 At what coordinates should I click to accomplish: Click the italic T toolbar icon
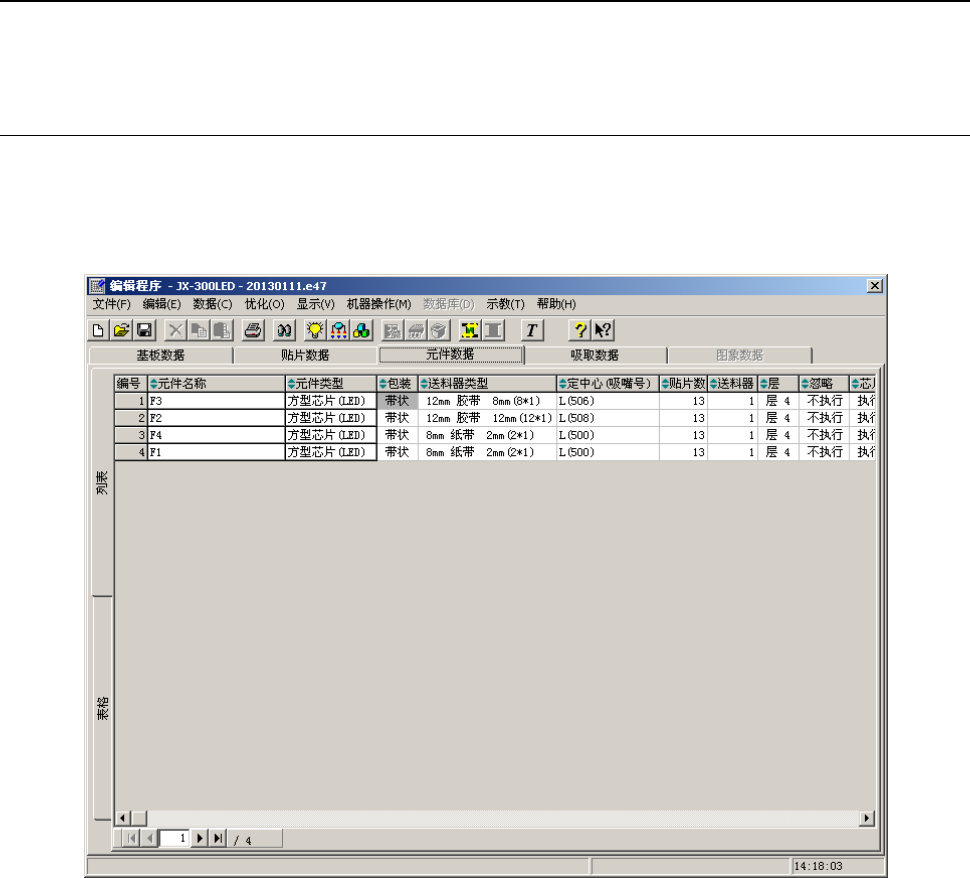tap(532, 330)
